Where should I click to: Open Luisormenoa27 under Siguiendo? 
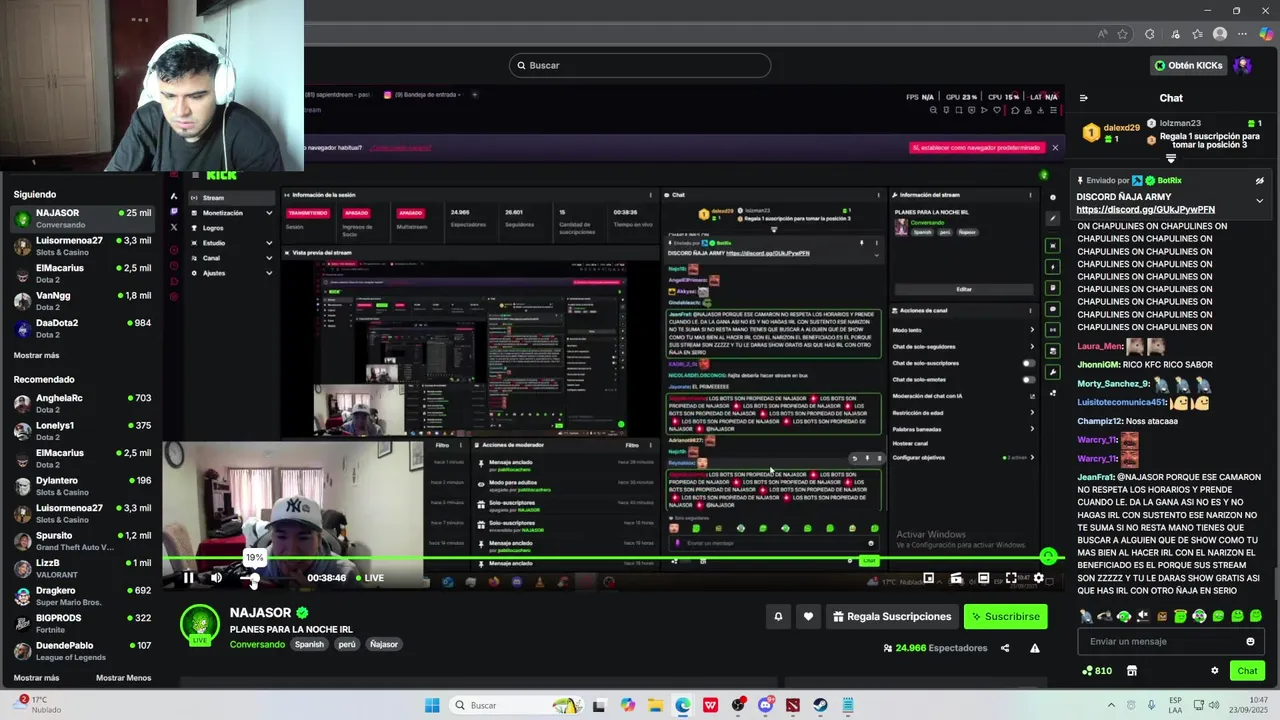(x=80, y=245)
